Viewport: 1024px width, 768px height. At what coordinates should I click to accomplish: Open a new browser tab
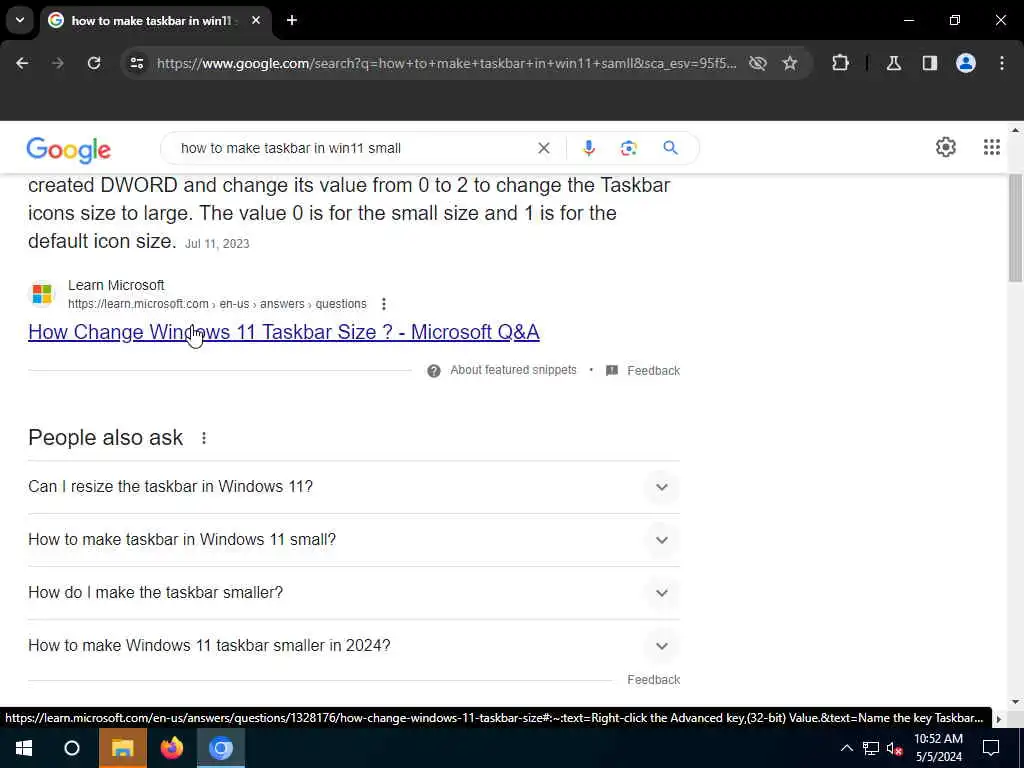pyautogui.click(x=292, y=20)
